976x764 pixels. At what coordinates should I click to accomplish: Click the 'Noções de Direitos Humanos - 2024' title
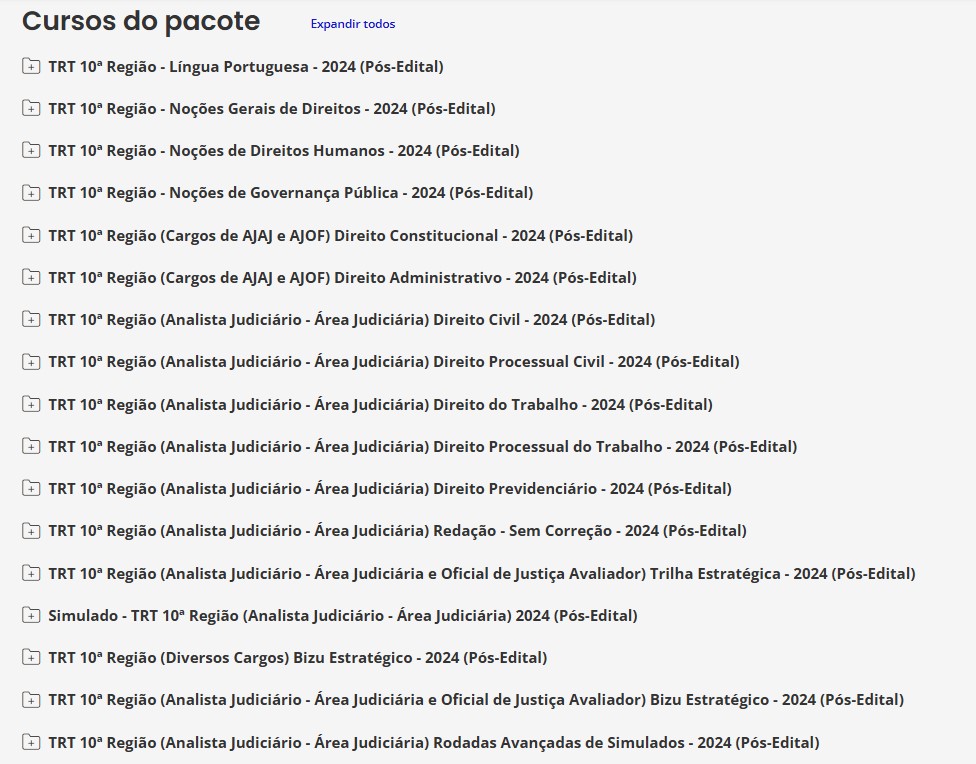click(284, 151)
